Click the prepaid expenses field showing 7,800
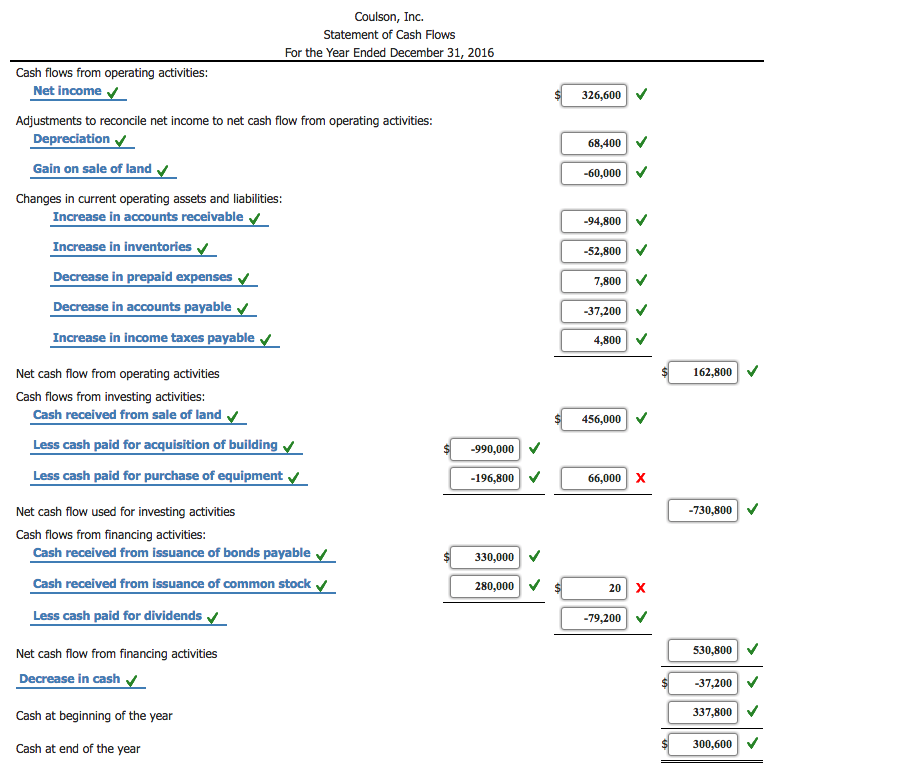The image size is (898, 772). coord(594,281)
